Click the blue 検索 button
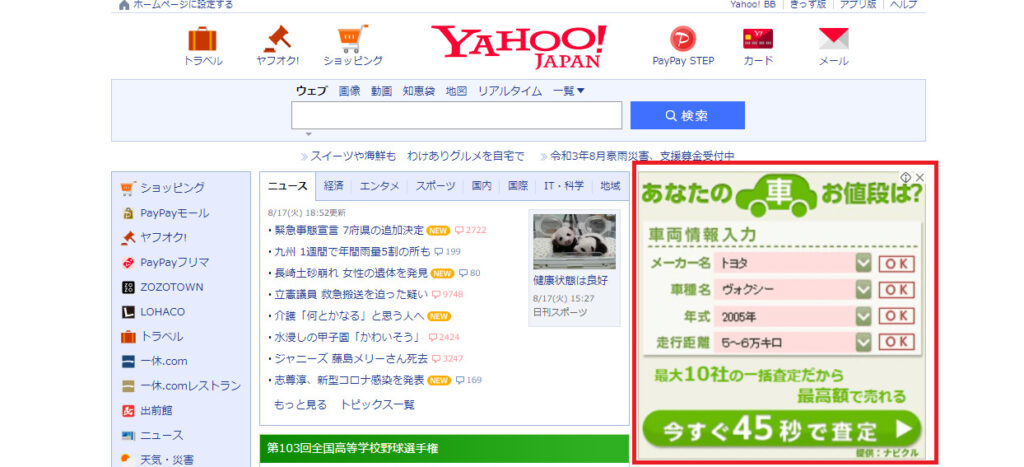Viewport: 1024px width, 467px height. [x=687, y=116]
